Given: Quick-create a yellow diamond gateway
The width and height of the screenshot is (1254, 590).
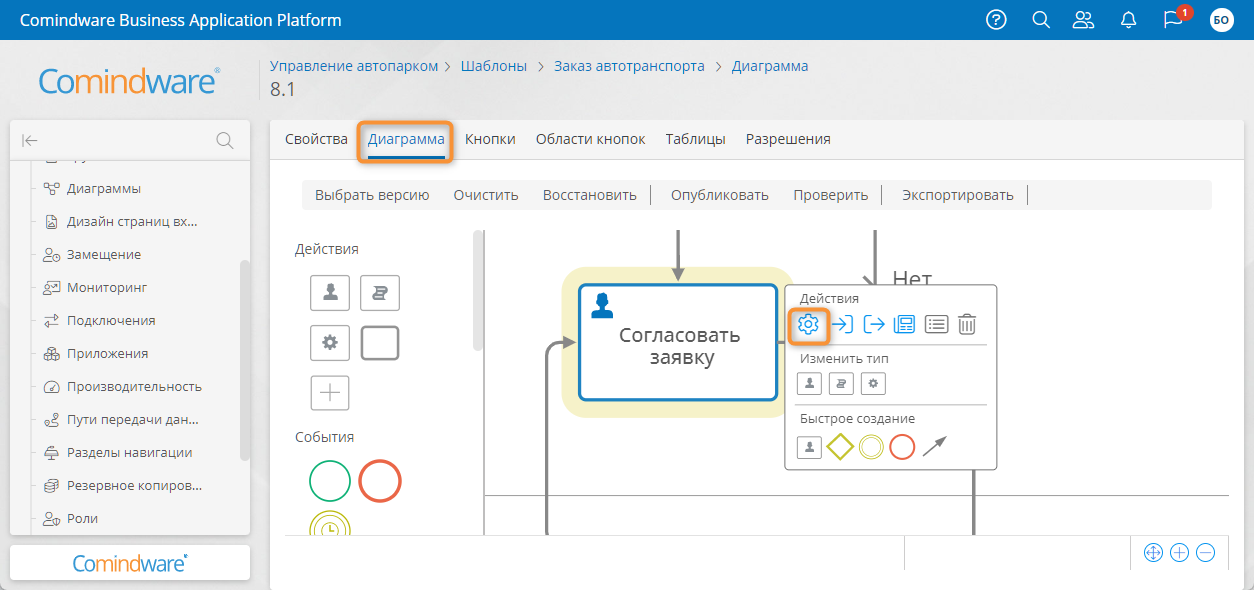Looking at the screenshot, I should 840,447.
